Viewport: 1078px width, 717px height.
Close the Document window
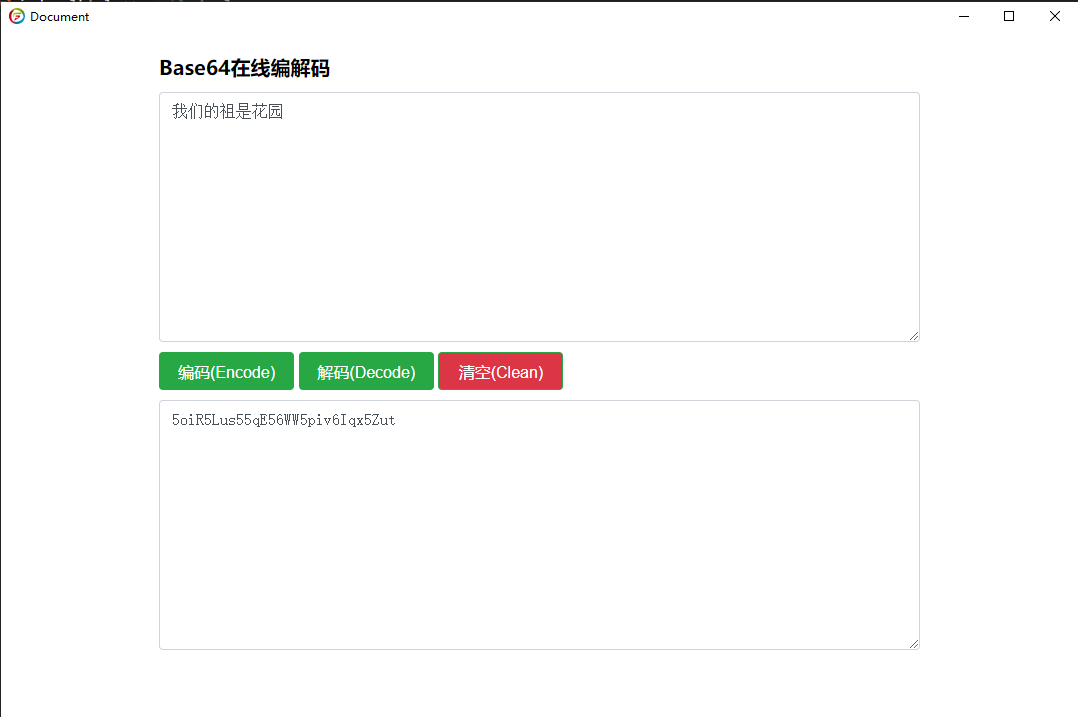[1055, 16]
